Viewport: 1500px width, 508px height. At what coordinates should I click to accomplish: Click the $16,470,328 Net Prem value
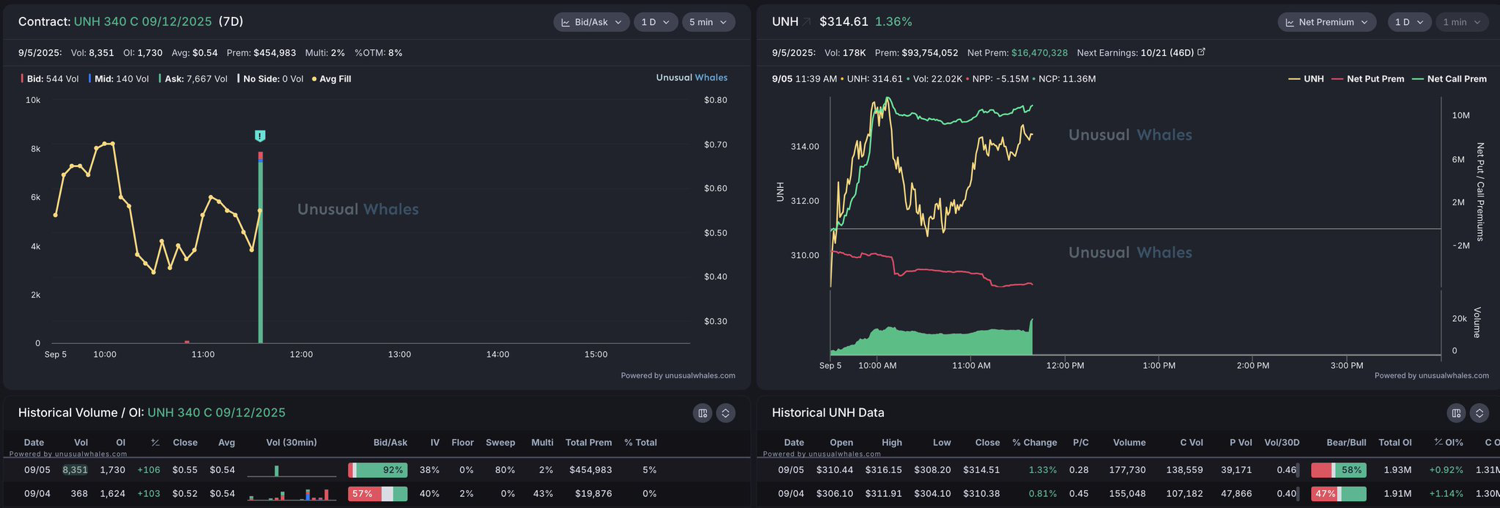1039,52
